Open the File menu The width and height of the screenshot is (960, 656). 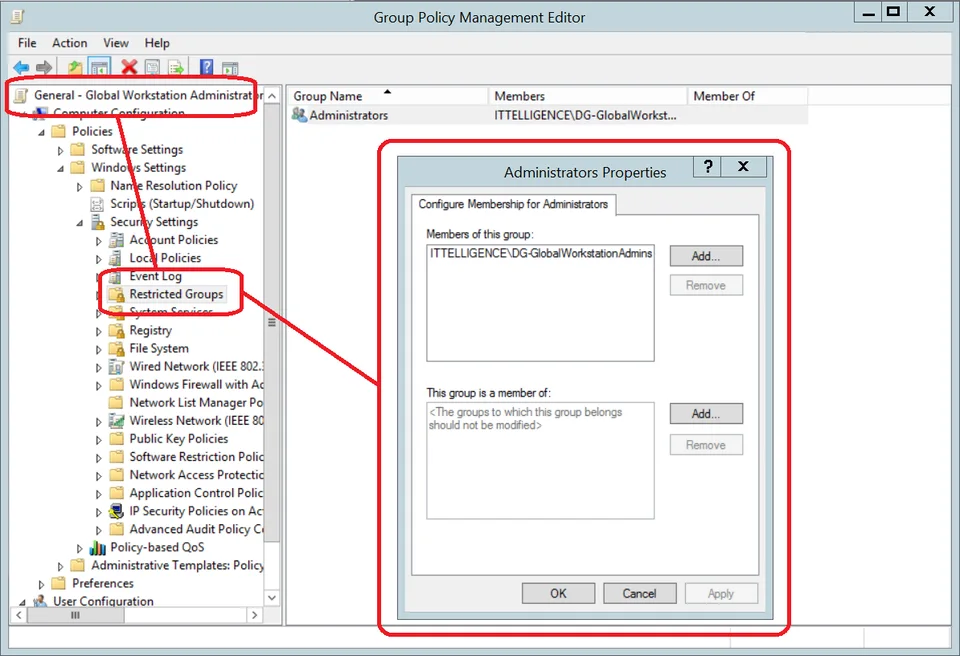click(x=27, y=43)
